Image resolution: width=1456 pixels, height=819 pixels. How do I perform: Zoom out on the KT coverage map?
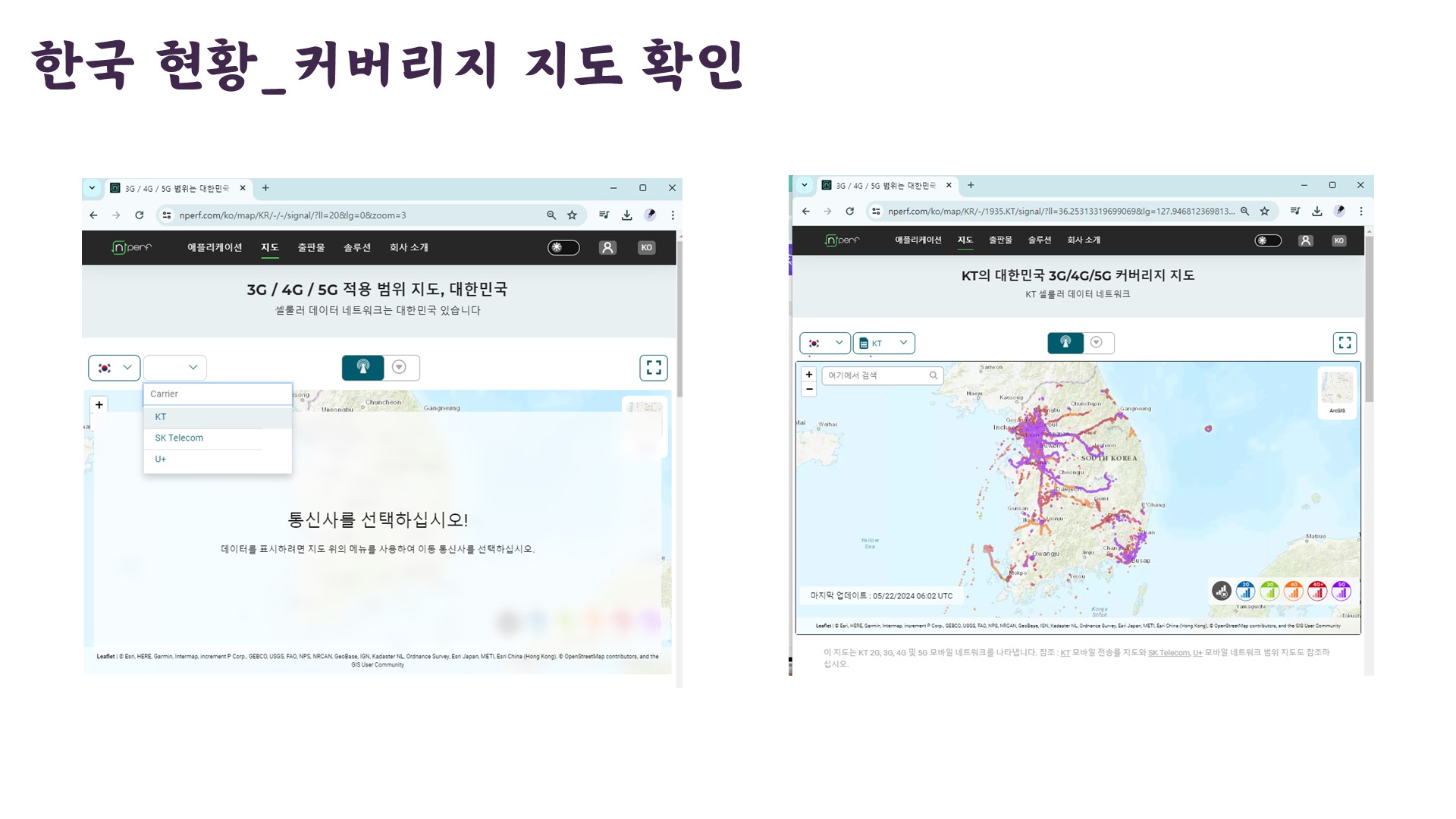pyautogui.click(x=809, y=389)
